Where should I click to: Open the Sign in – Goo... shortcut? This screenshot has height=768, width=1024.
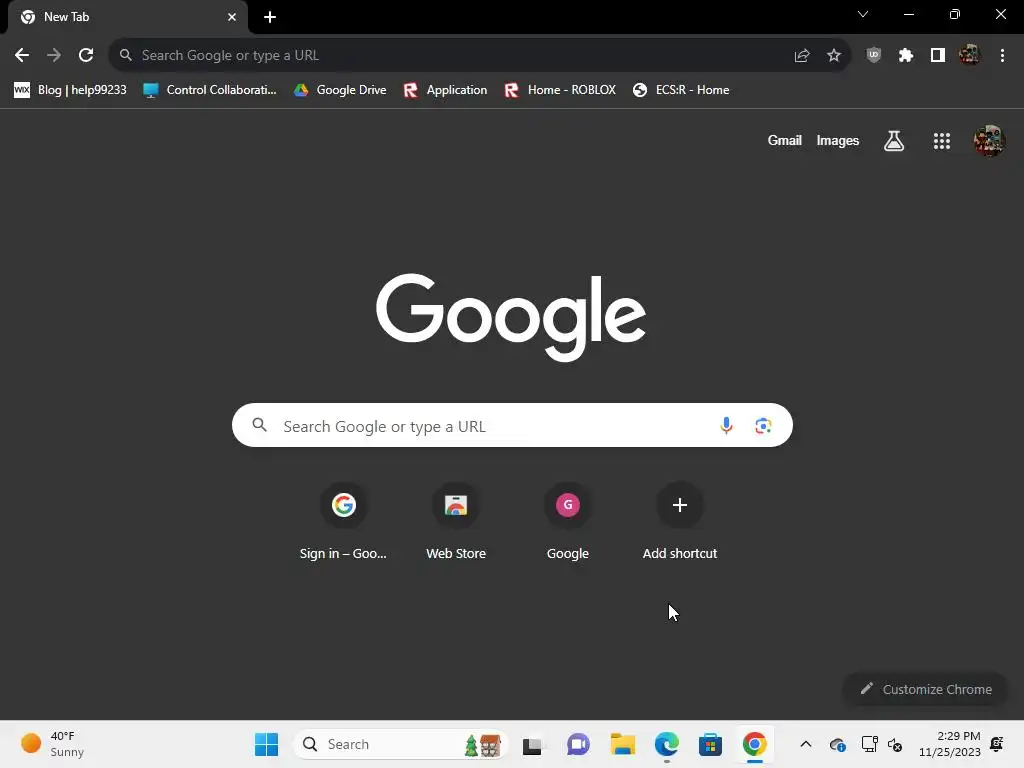point(344,522)
